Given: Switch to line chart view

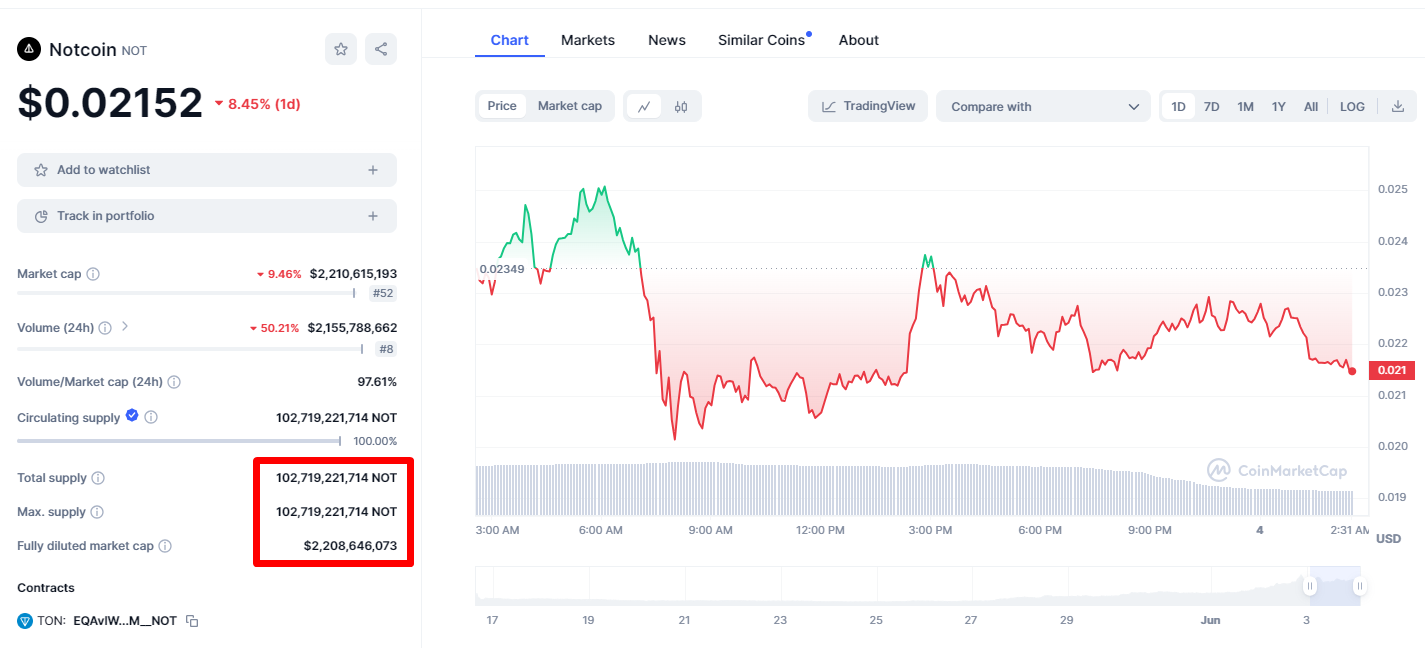Looking at the screenshot, I should point(644,106).
